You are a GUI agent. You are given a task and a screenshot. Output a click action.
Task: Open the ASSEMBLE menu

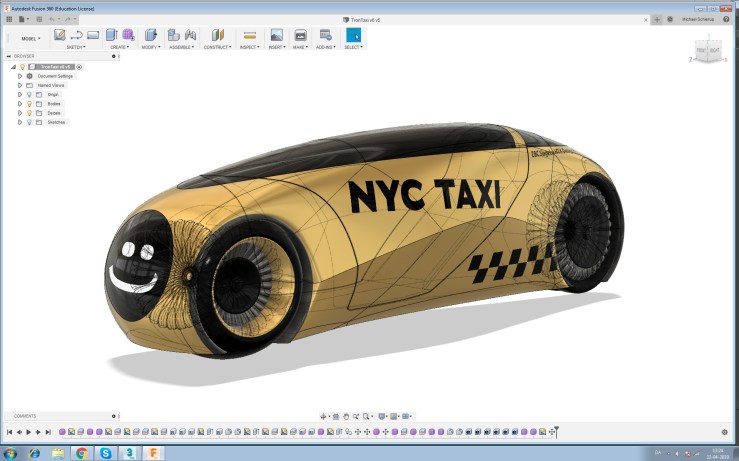point(181,47)
